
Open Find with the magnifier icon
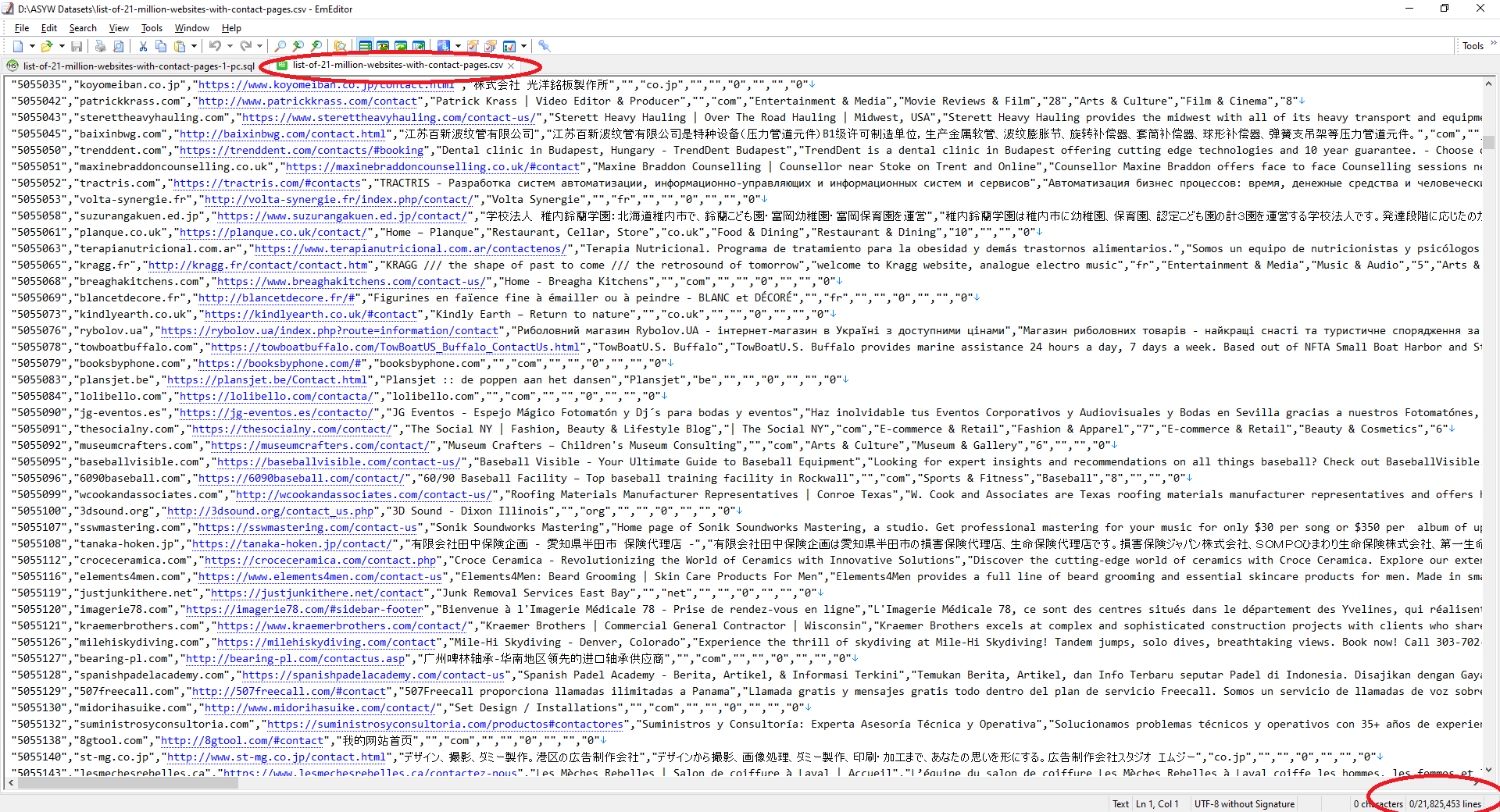tap(280, 46)
